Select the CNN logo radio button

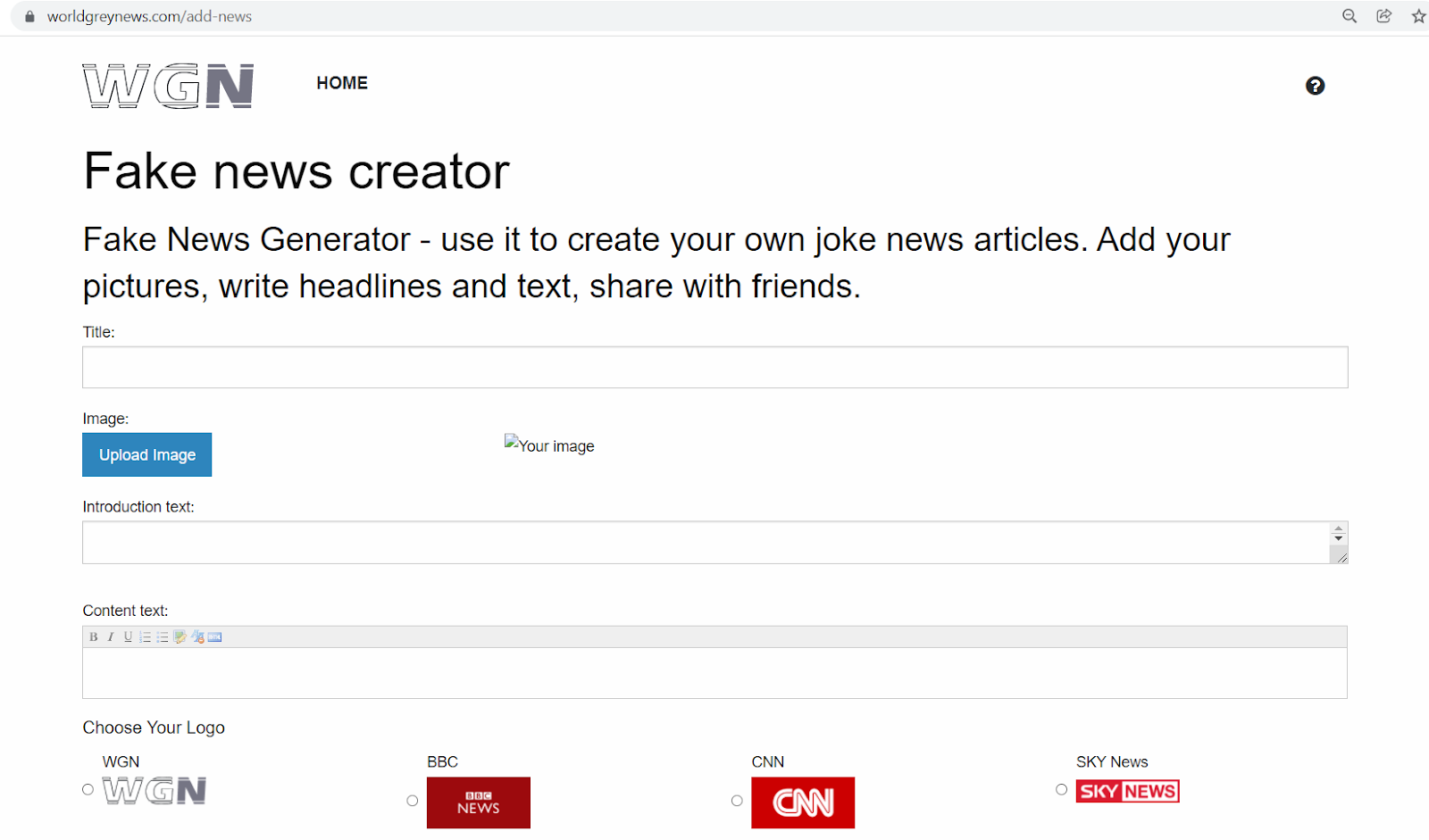[737, 801]
